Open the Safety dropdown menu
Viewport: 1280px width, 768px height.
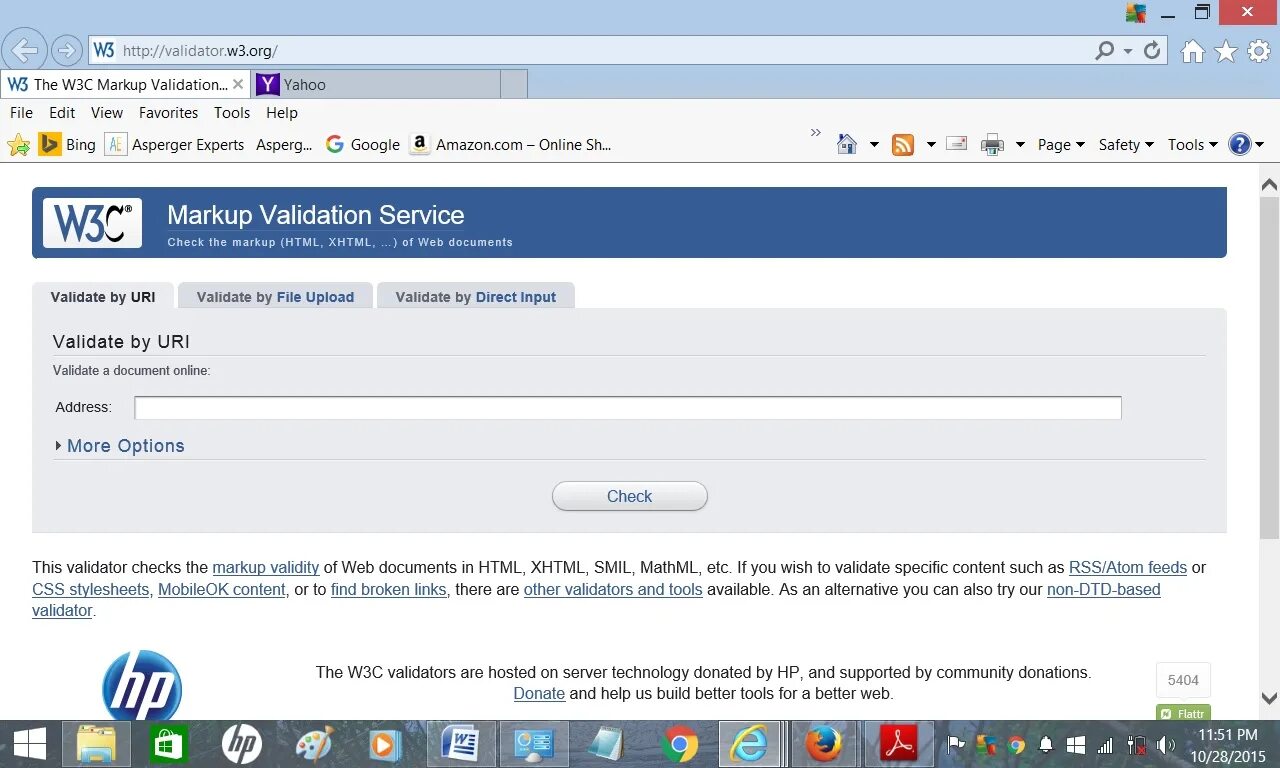coord(1126,145)
